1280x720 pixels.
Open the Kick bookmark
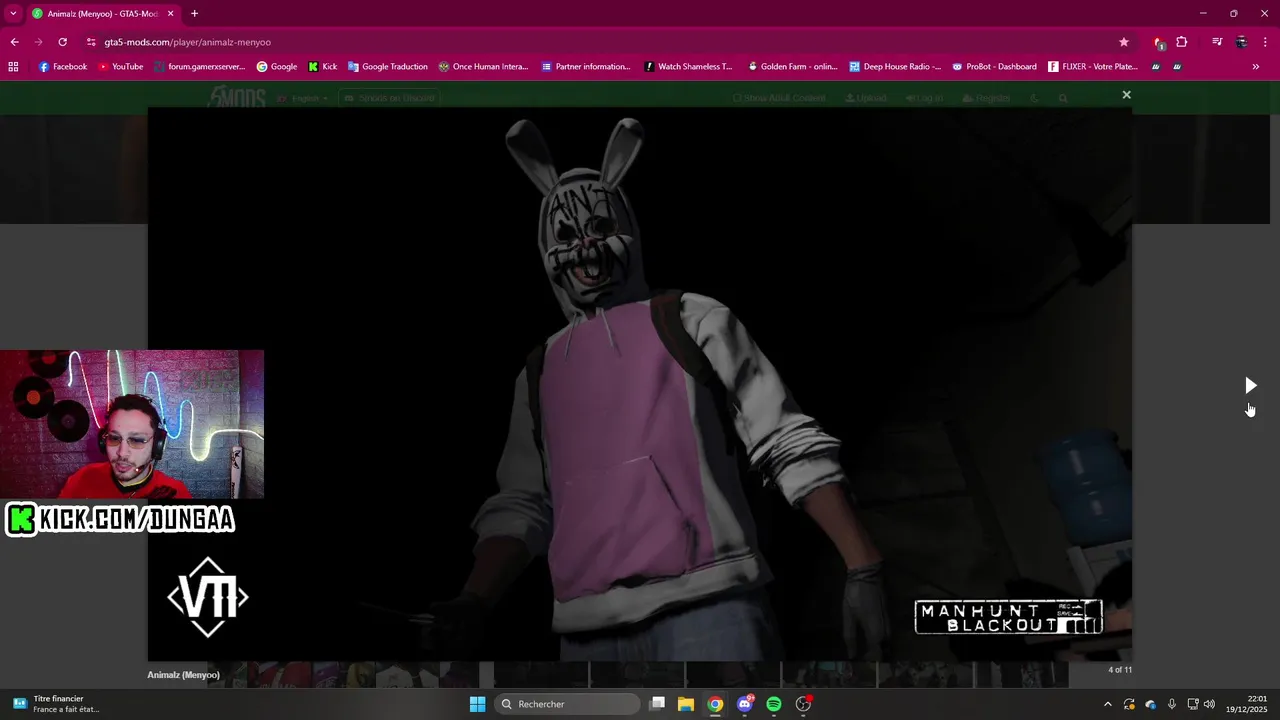[322, 67]
